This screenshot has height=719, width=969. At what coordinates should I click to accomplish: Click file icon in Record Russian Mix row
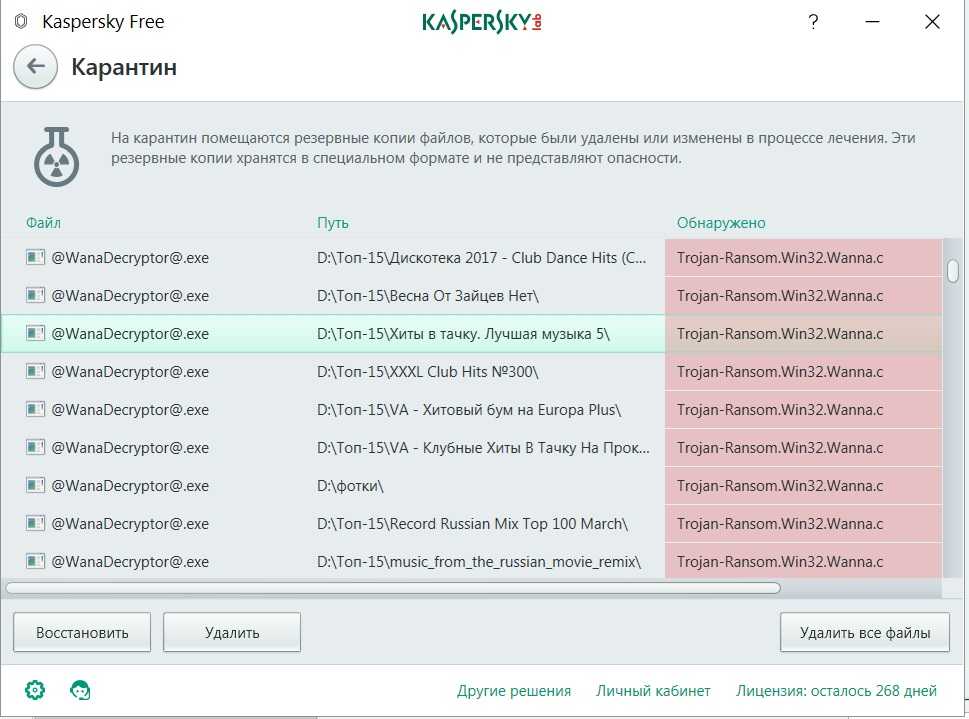(35, 524)
